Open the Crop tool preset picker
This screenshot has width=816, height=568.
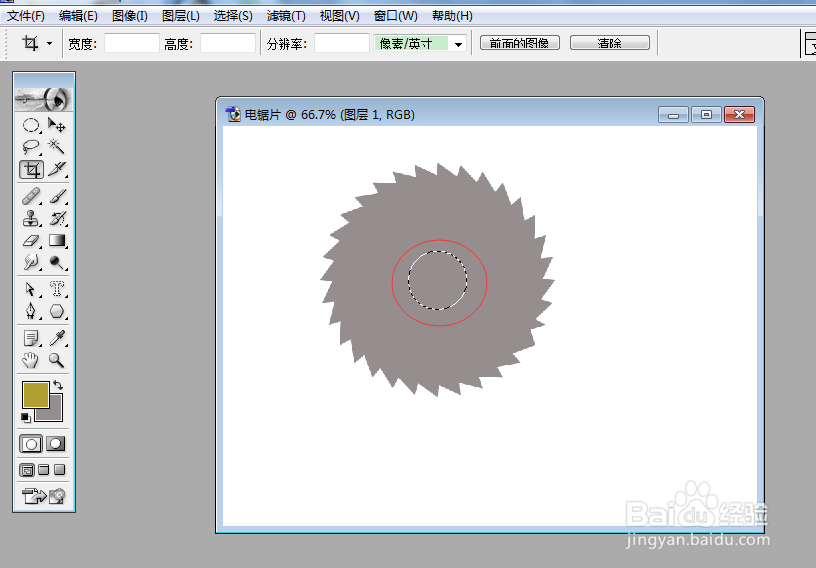pos(49,44)
